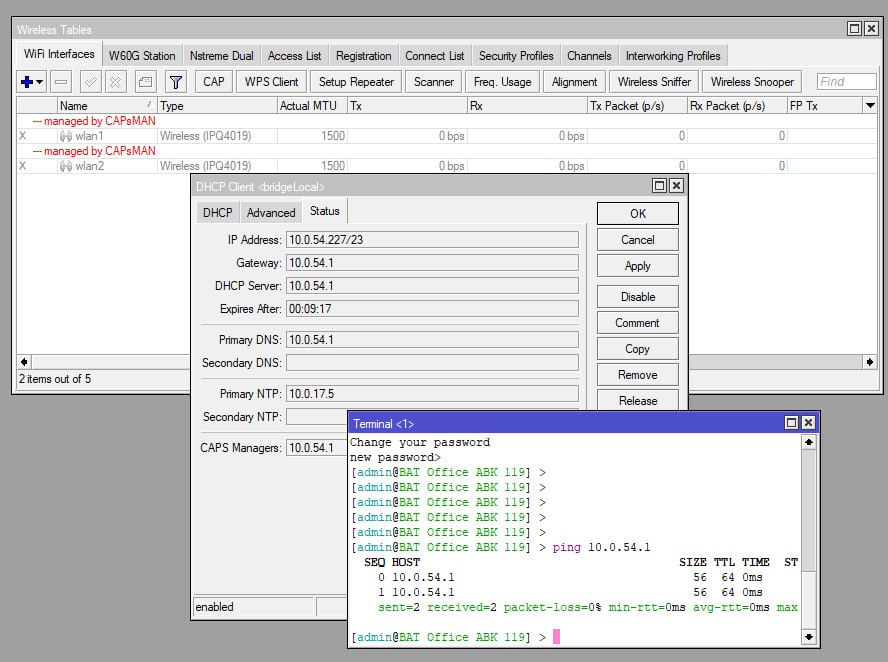Click the Terminal prompt cursor
The height and width of the screenshot is (662, 888).
pyautogui.click(x=556, y=637)
